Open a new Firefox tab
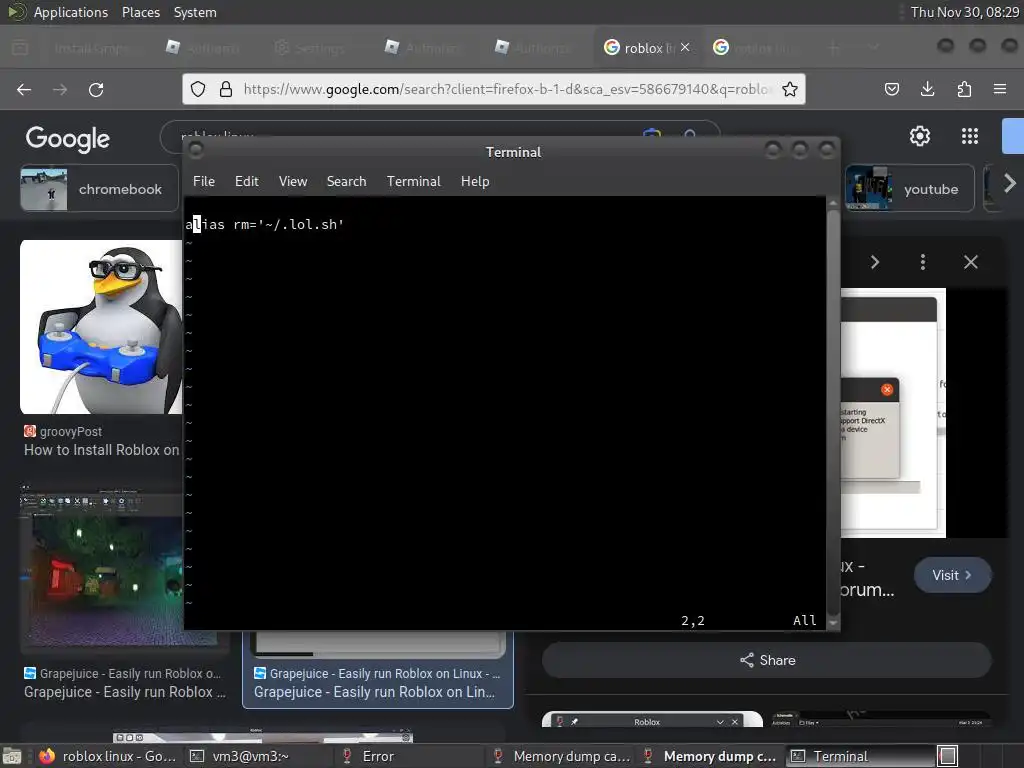This screenshot has height=768, width=1024. [x=833, y=48]
